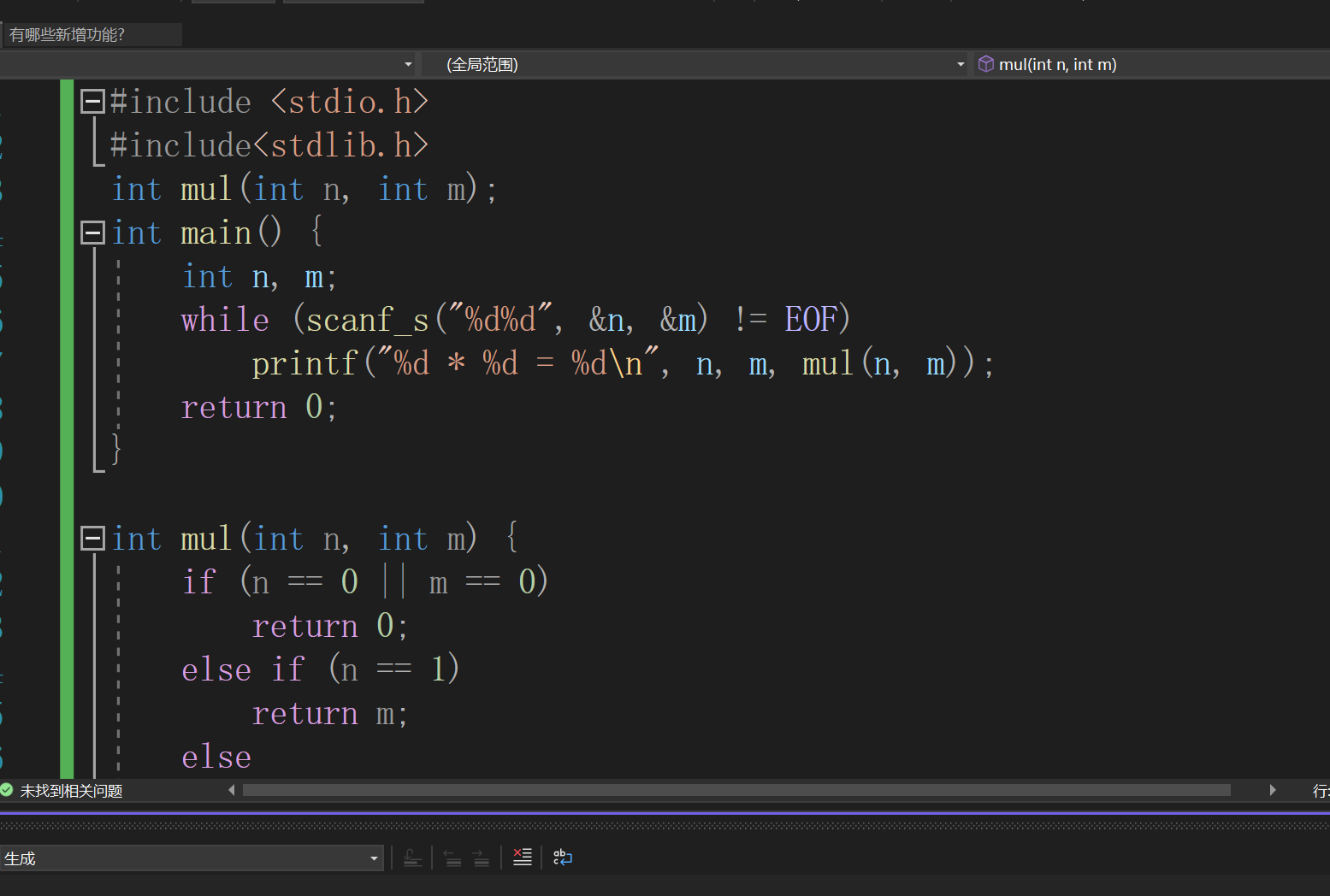The image size is (1330, 896).
Task: Click the horizontal scrollbar right arrow
Action: click(1273, 790)
